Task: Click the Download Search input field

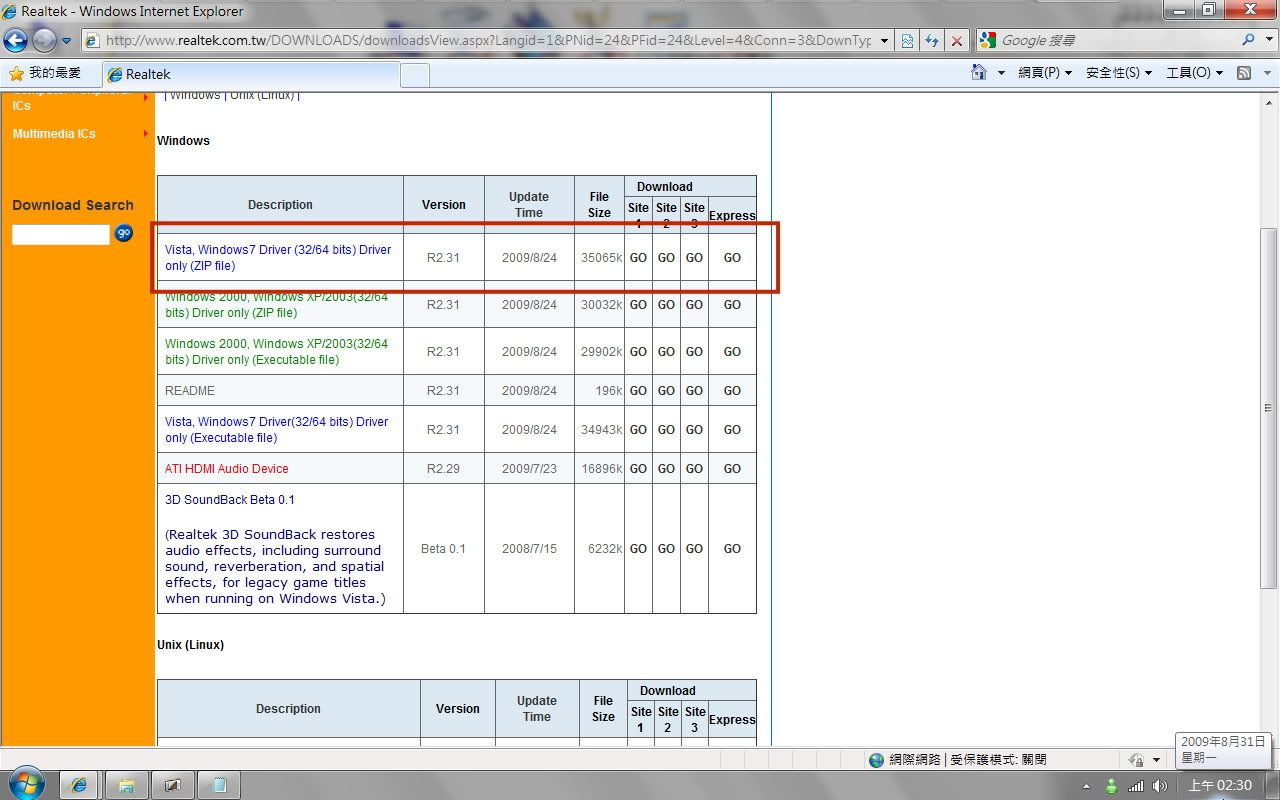Action: pos(60,234)
